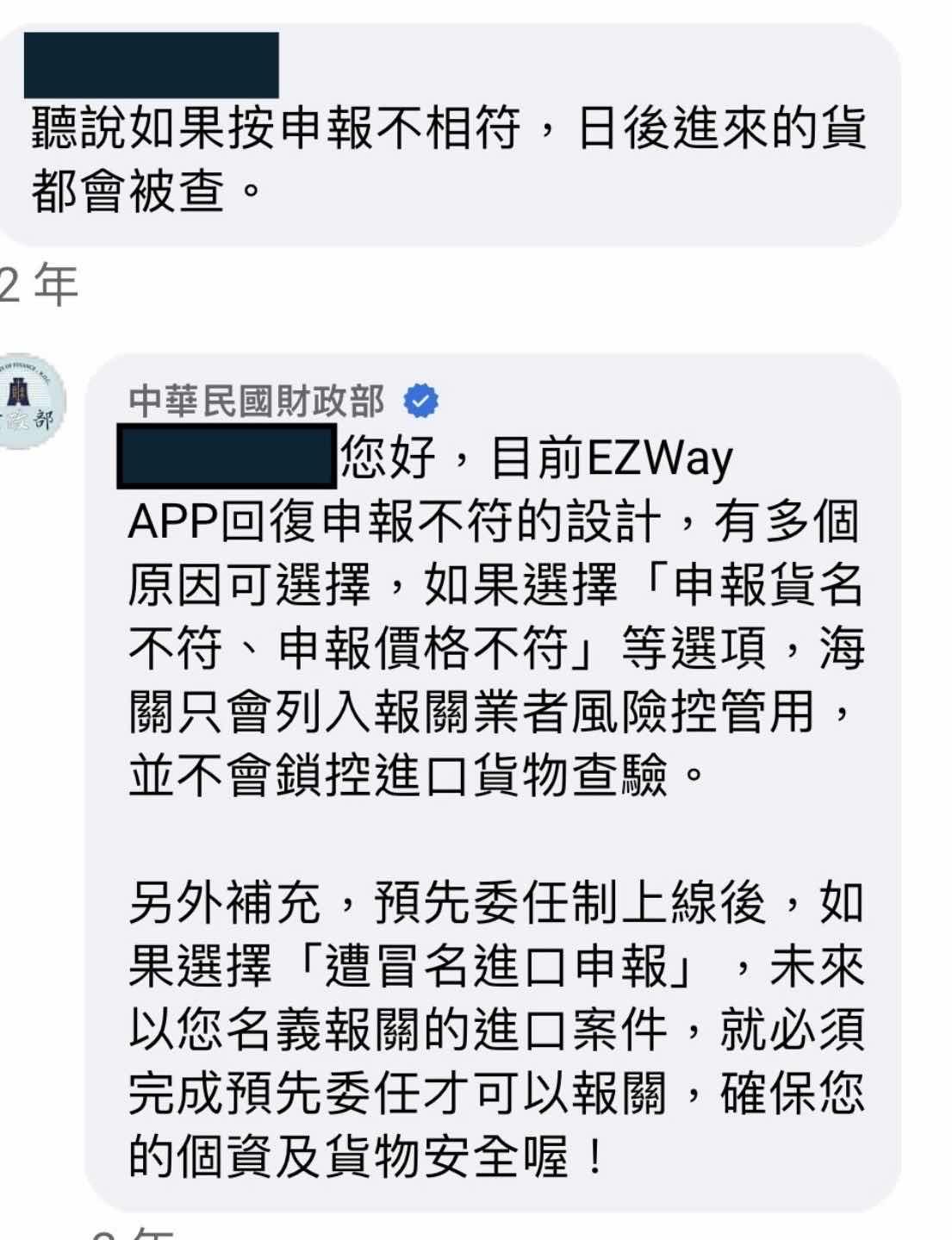Click the 中華民國財政部 page name
The width and height of the screenshot is (952, 1240).
[257, 402]
